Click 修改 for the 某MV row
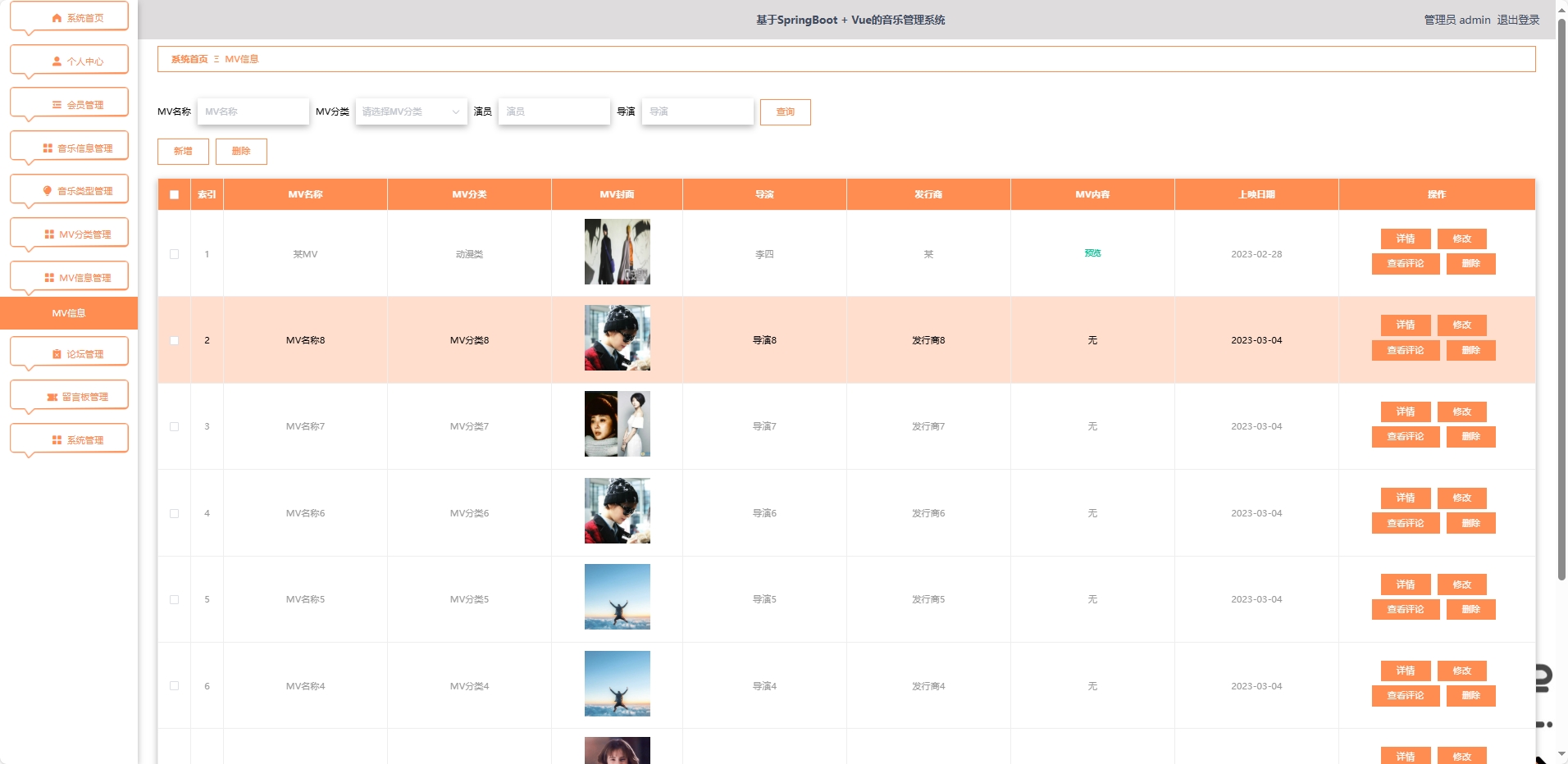 1462,239
